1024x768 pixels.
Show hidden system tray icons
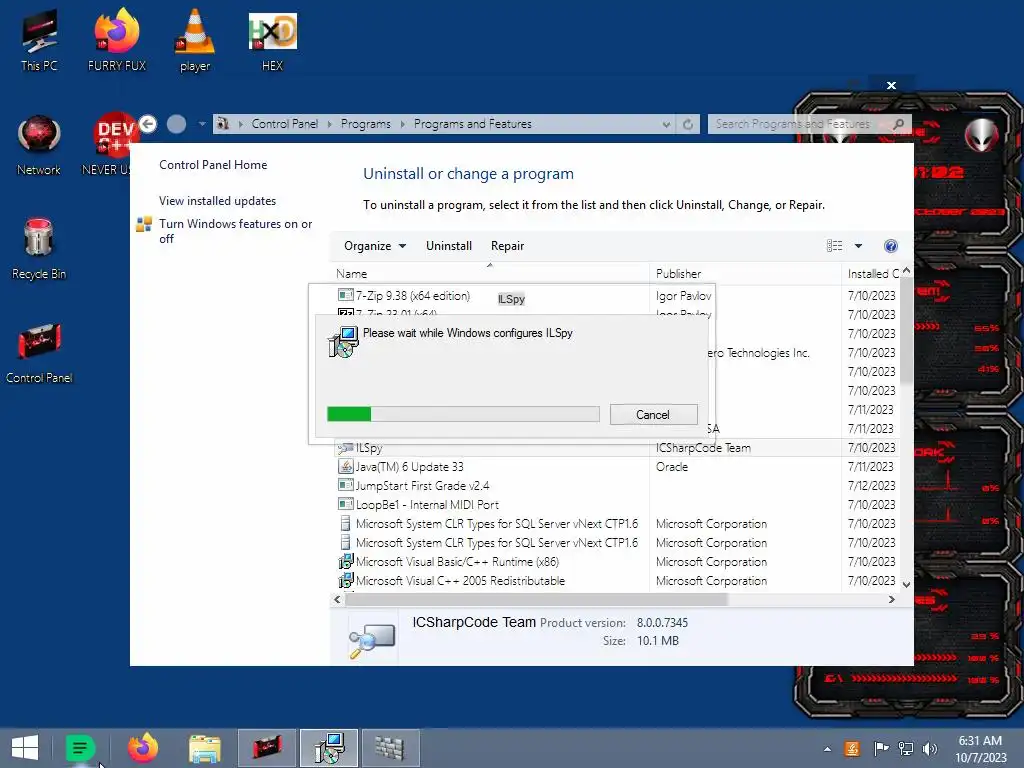point(827,749)
